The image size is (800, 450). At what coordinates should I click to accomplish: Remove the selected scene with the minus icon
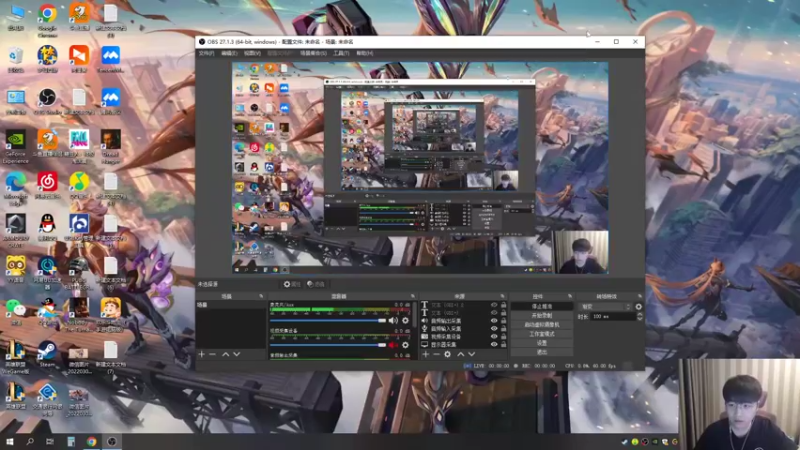(213, 354)
